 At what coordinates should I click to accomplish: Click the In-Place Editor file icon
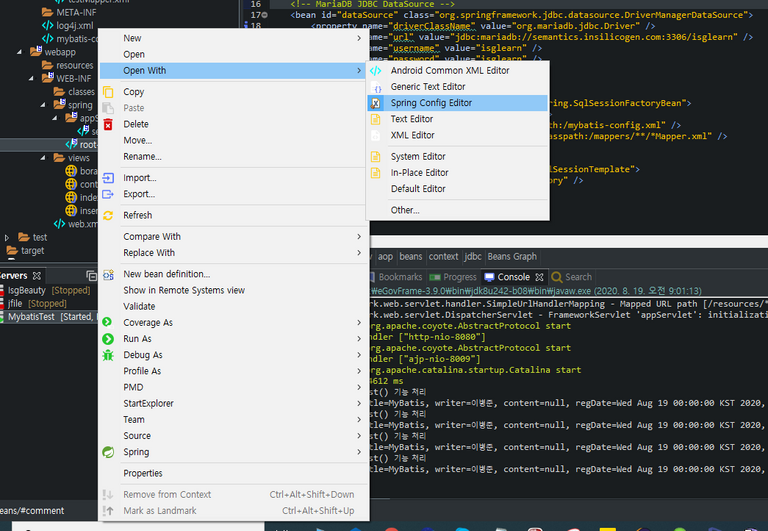(376, 173)
